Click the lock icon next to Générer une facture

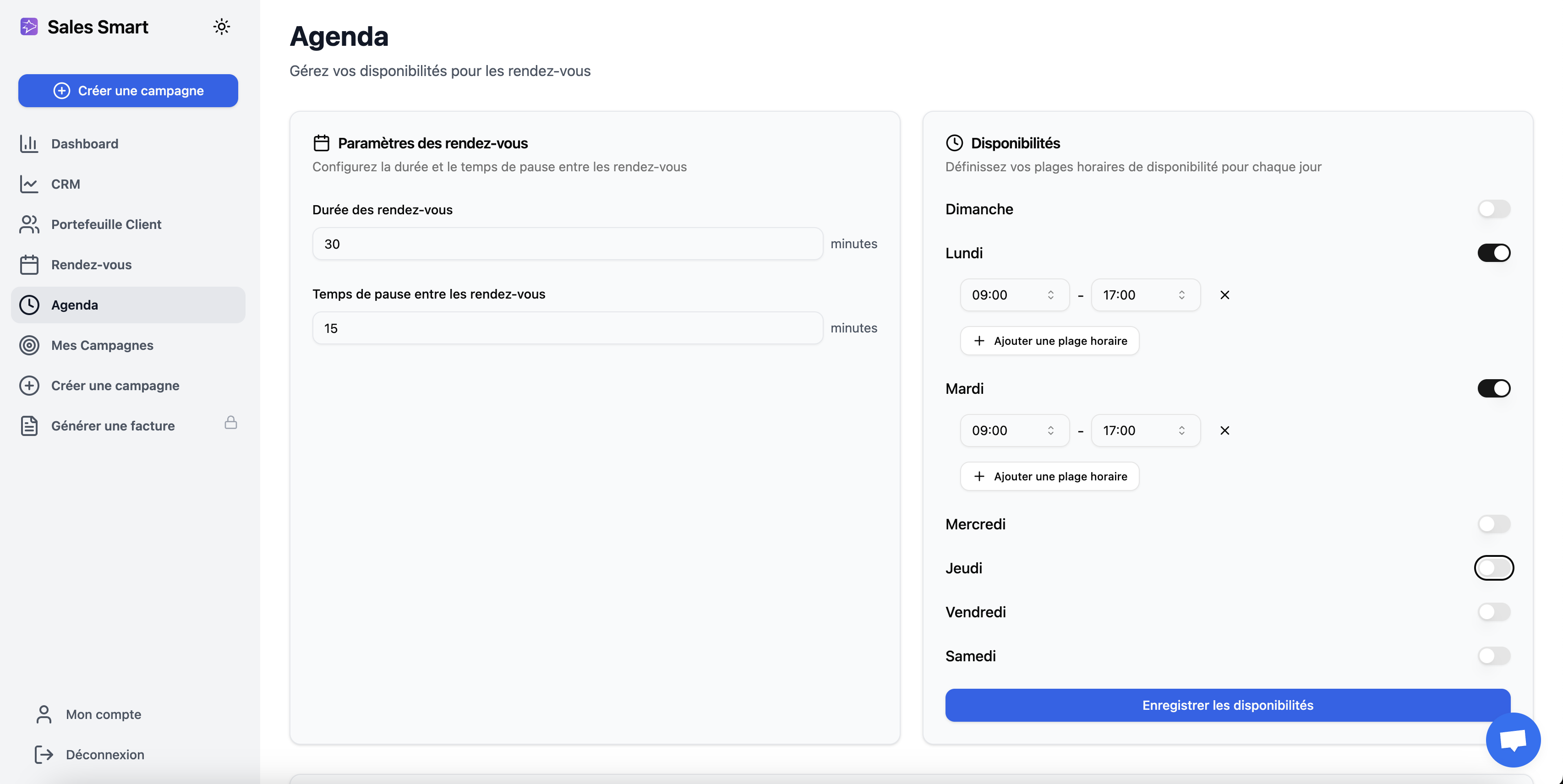tap(230, 423)
